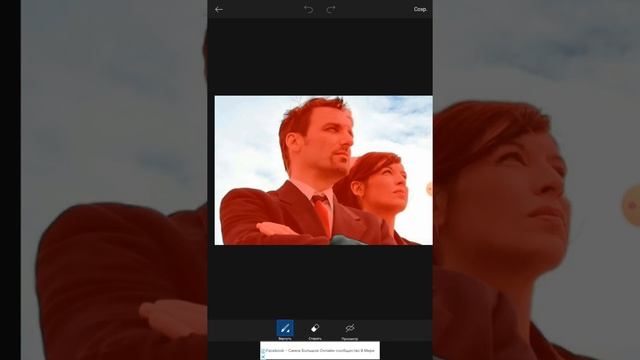640x360 pixels.
Task: Undo the last brush stroke
Action: click(308, 9)
